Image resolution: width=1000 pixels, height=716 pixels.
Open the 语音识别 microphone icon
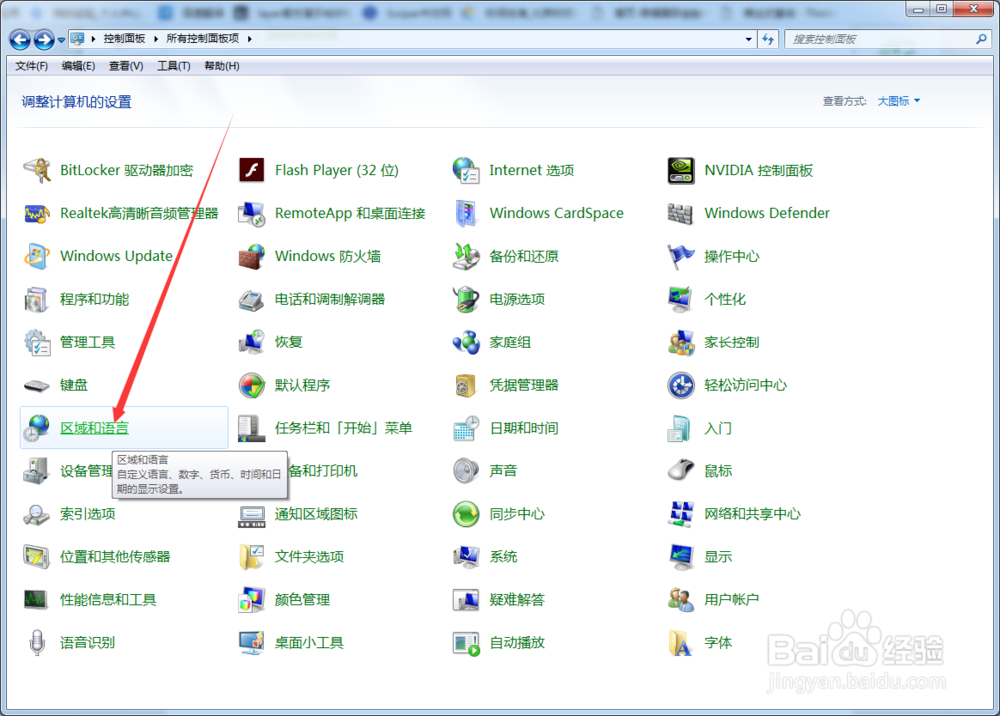37,643
